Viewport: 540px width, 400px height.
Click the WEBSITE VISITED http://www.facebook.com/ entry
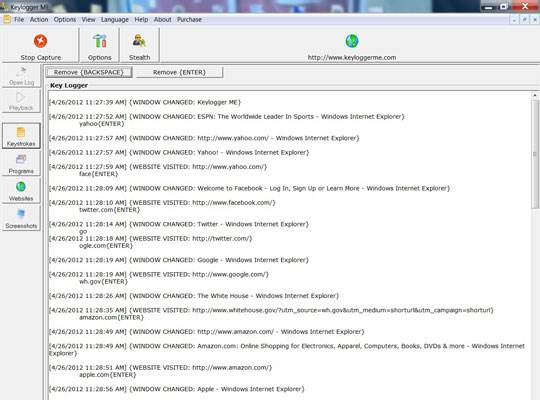tap(162, 203)
